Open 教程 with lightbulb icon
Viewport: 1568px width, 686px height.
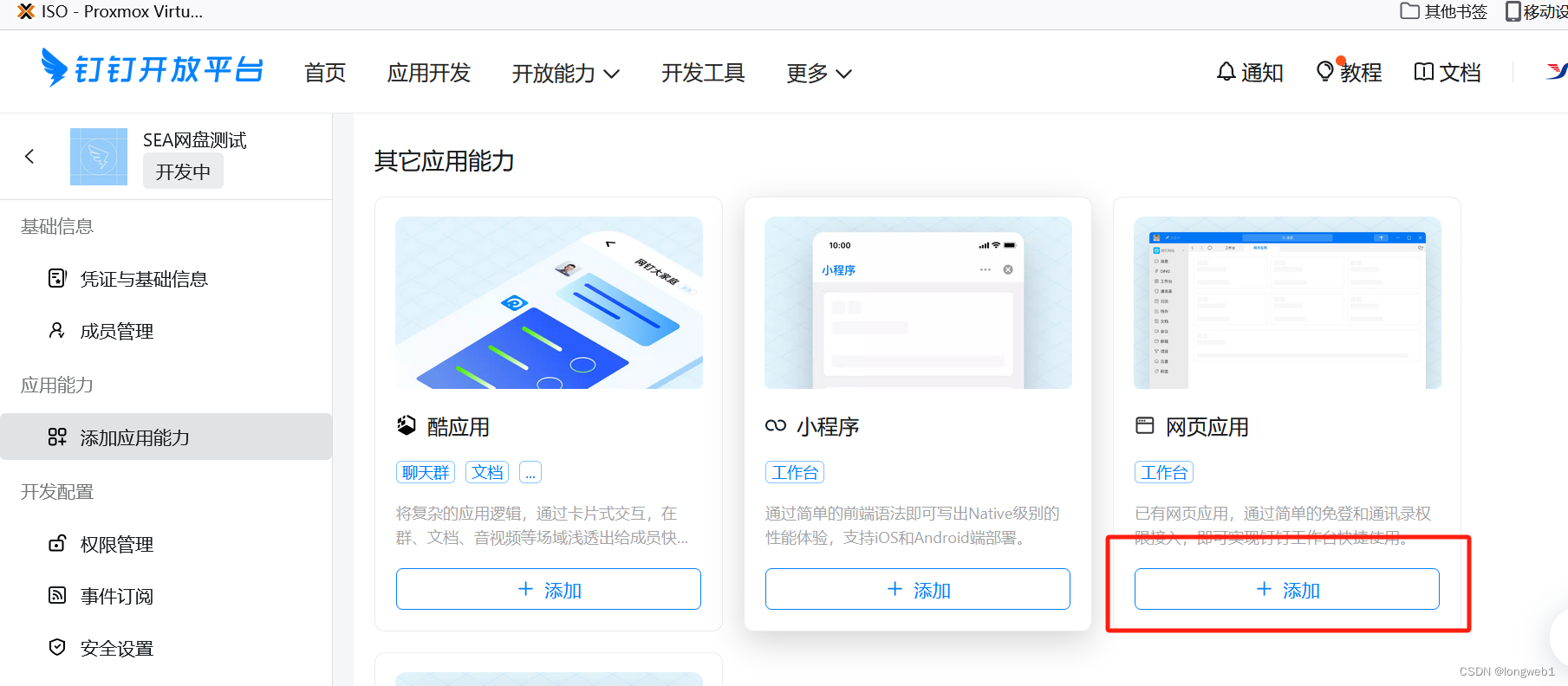(1349, 72)
